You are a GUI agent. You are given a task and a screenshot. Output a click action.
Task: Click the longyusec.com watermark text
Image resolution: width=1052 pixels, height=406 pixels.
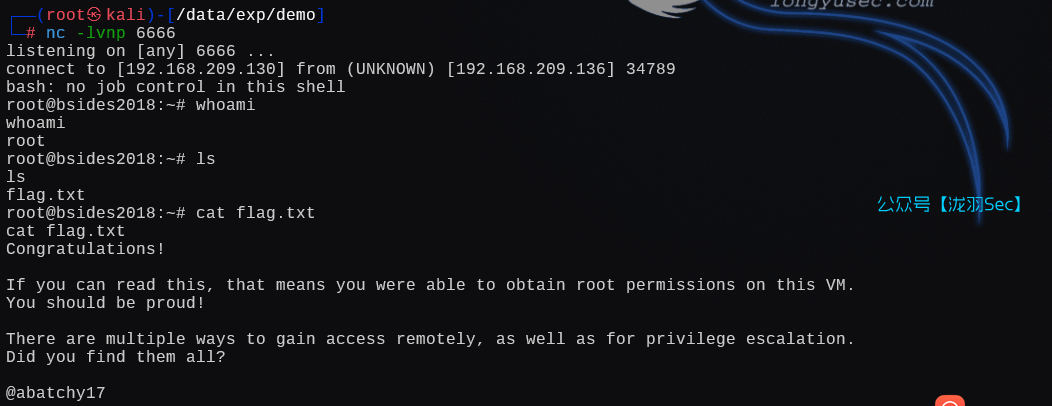(850, 5)
